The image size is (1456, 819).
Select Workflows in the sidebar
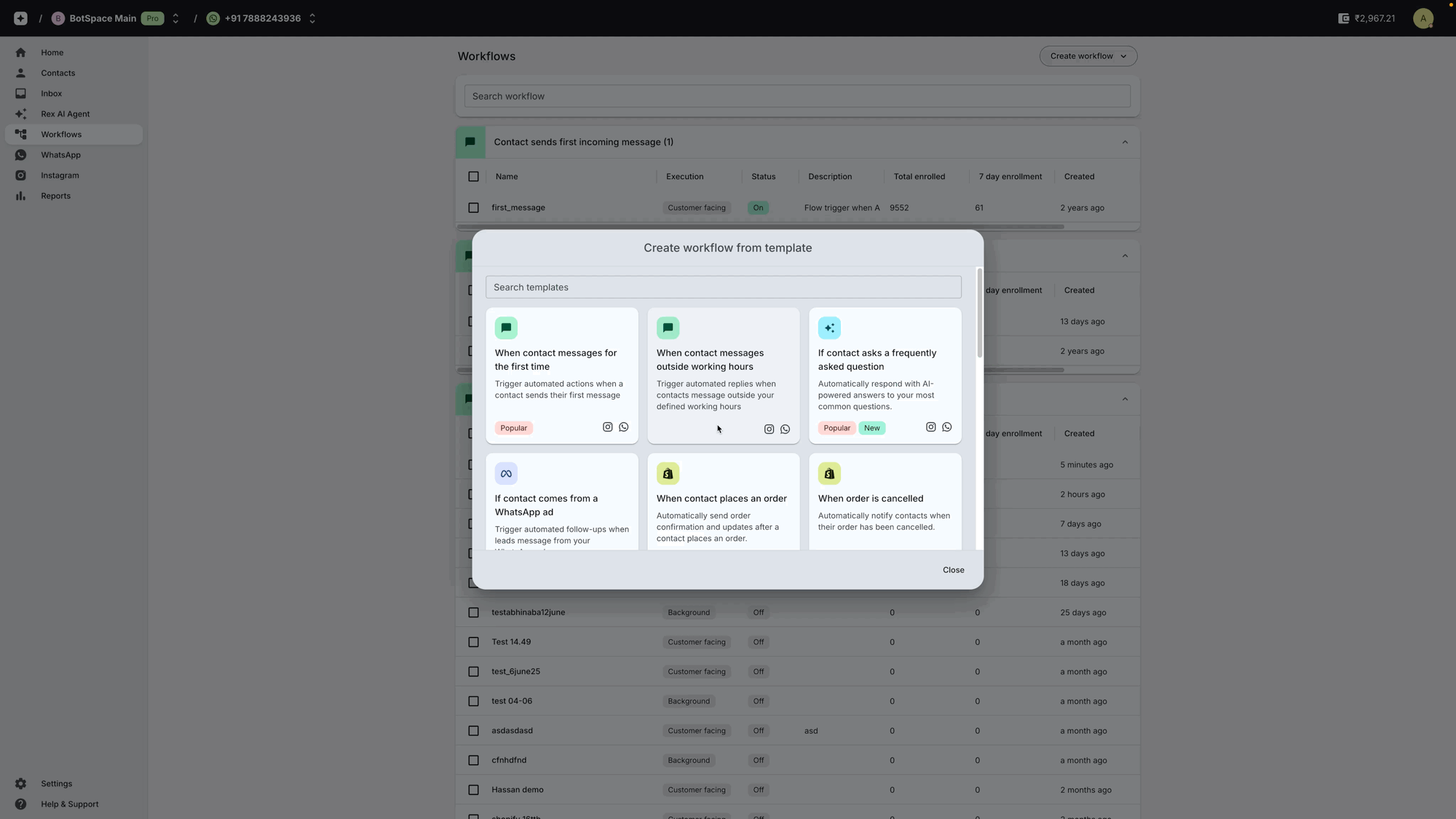[74, 135]
